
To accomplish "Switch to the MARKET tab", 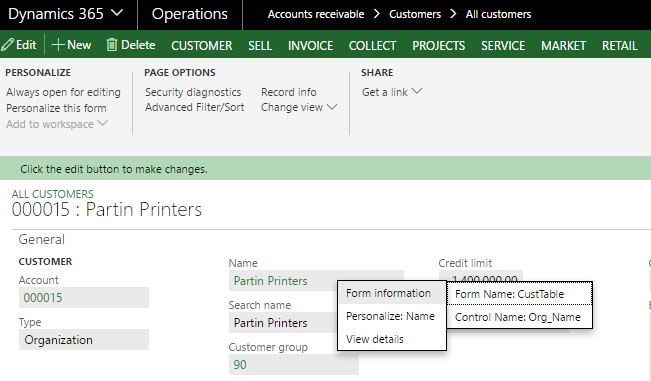I will 563,45.
